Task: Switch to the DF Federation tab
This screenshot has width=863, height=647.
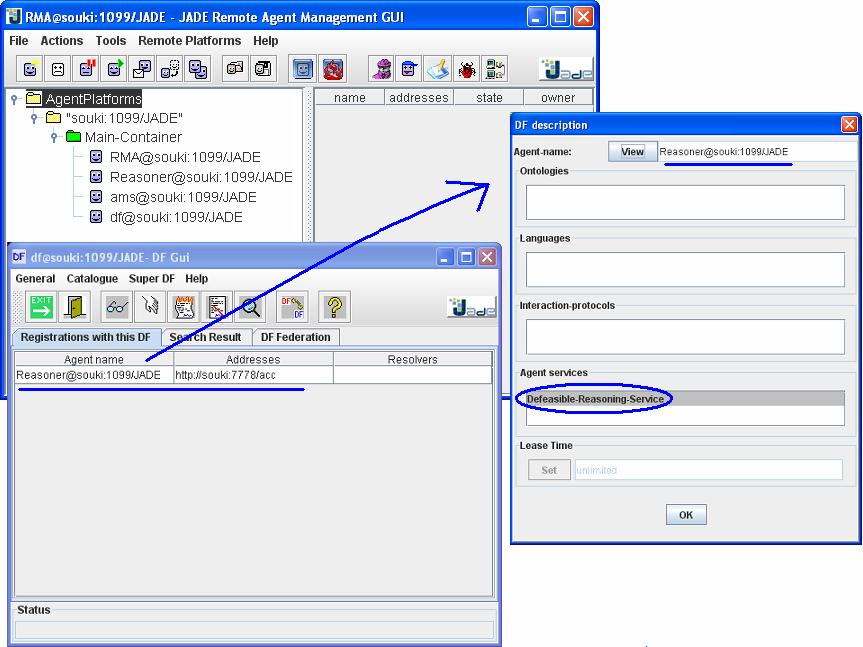Action: [296, 337]
